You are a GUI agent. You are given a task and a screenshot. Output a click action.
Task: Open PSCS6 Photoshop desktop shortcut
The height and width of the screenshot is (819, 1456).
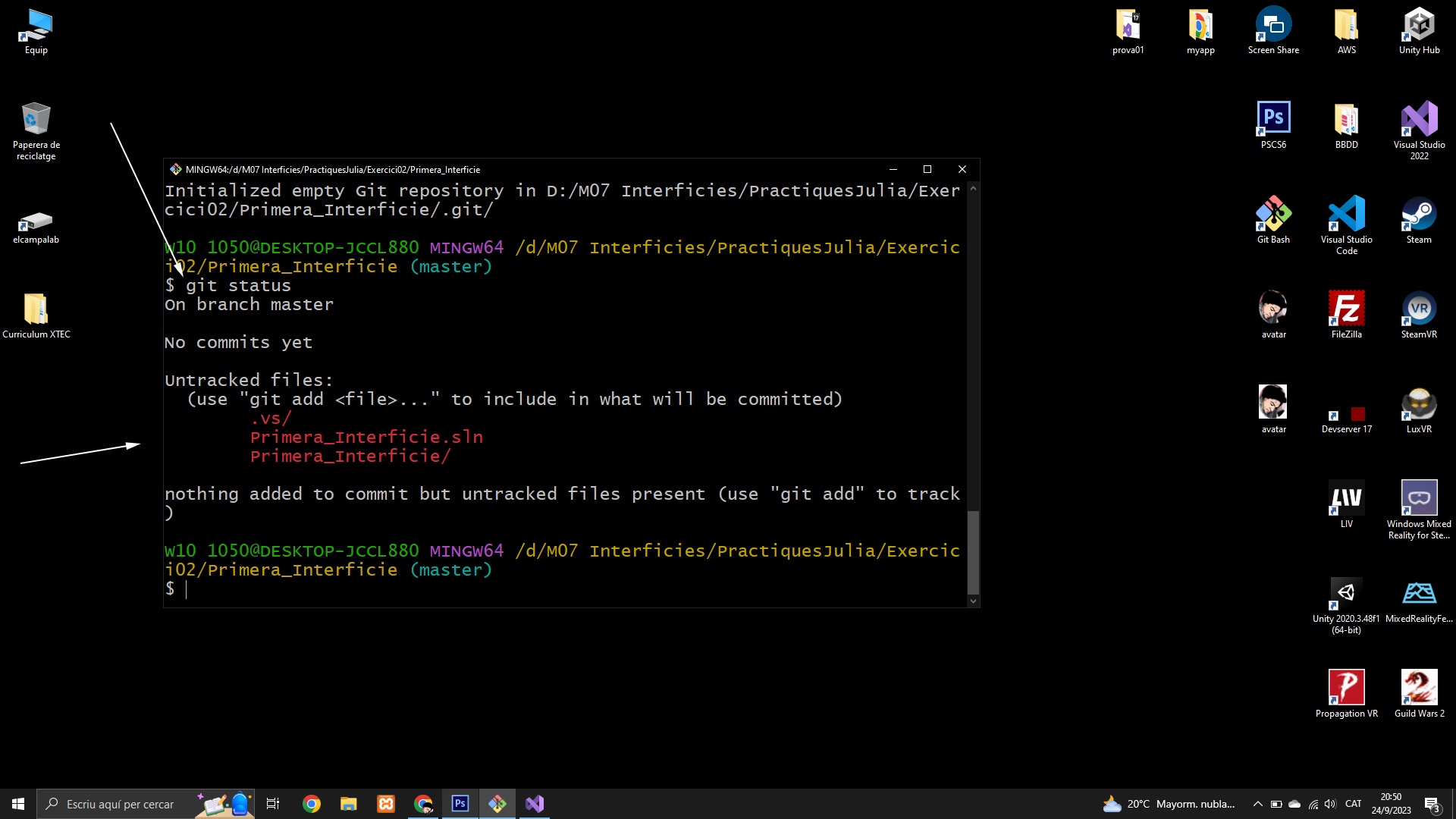1273,121
